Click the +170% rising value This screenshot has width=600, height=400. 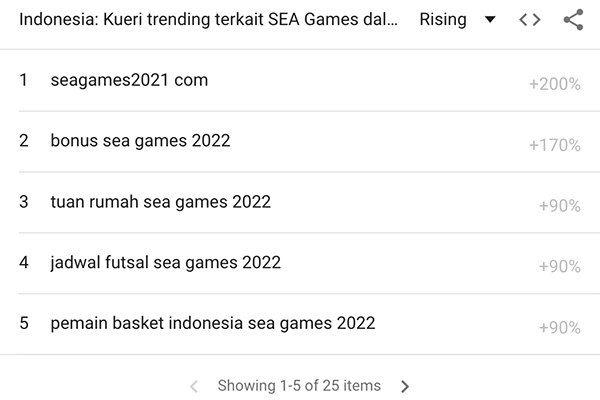coord(555,145)
